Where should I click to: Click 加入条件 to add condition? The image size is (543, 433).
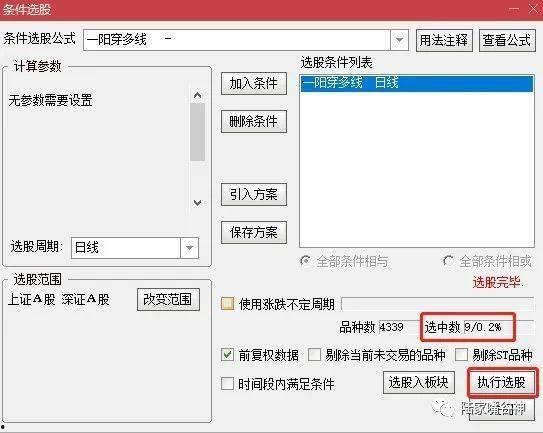(254, 83)
